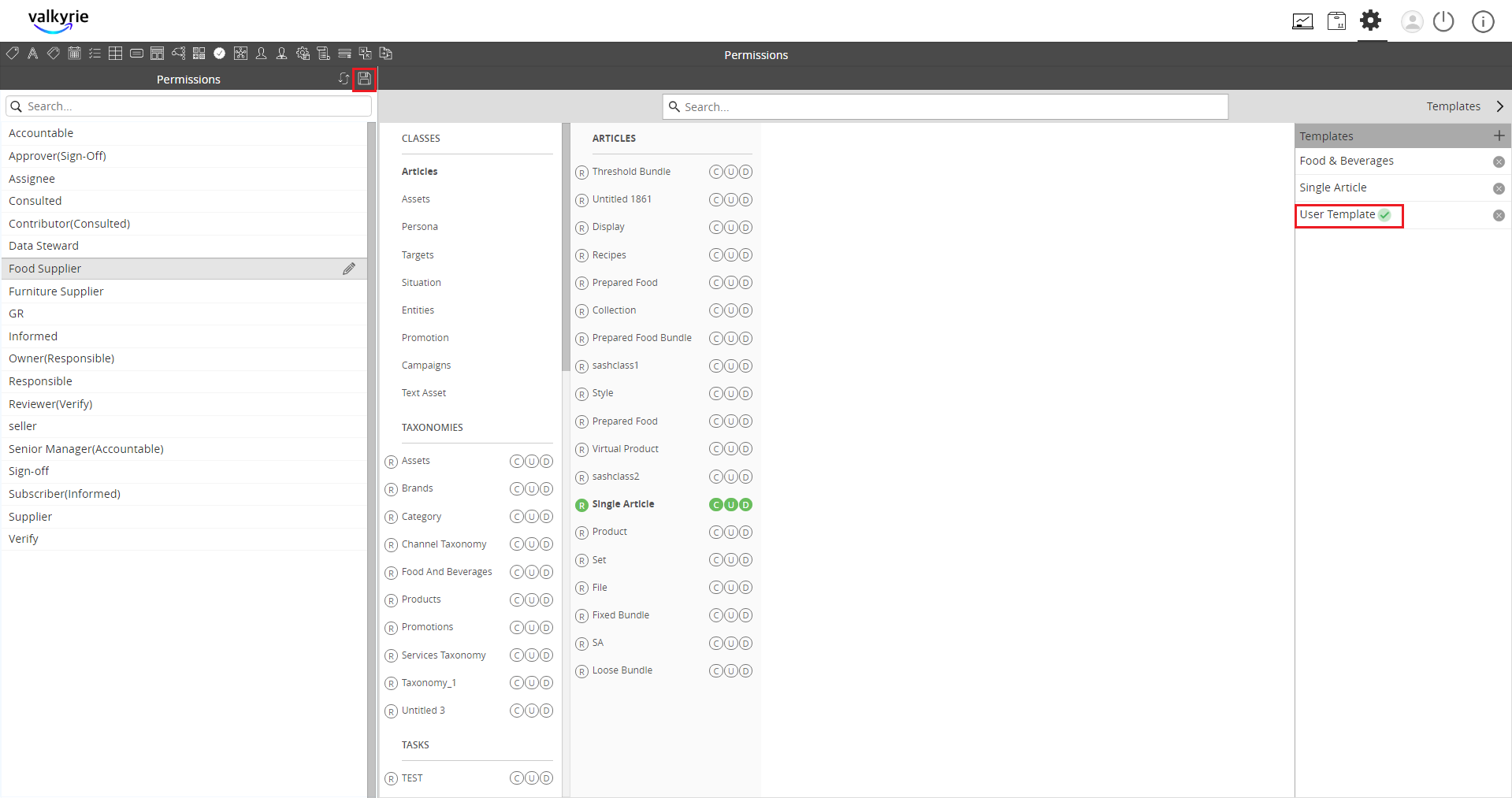Toggle Create permission for Category taxonomy

click(x=517, y=517)
